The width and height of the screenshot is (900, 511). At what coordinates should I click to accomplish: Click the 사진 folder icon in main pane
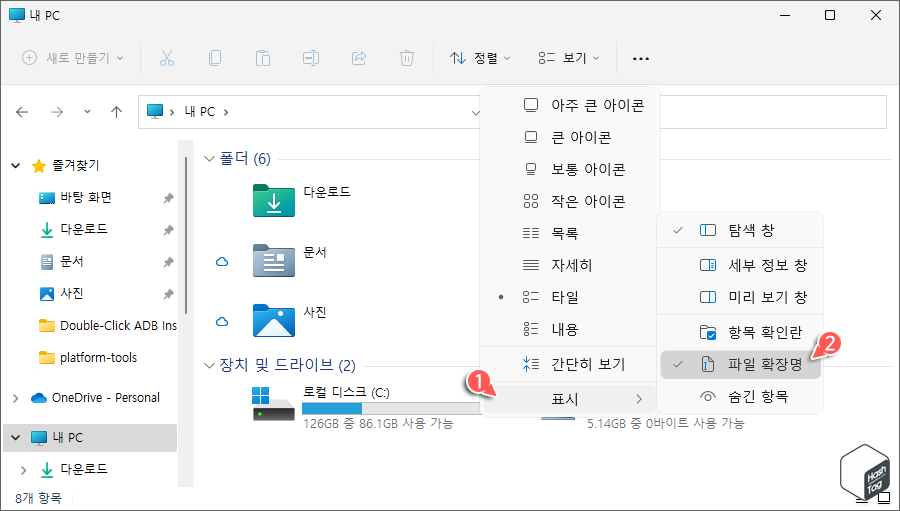[274, 320]
